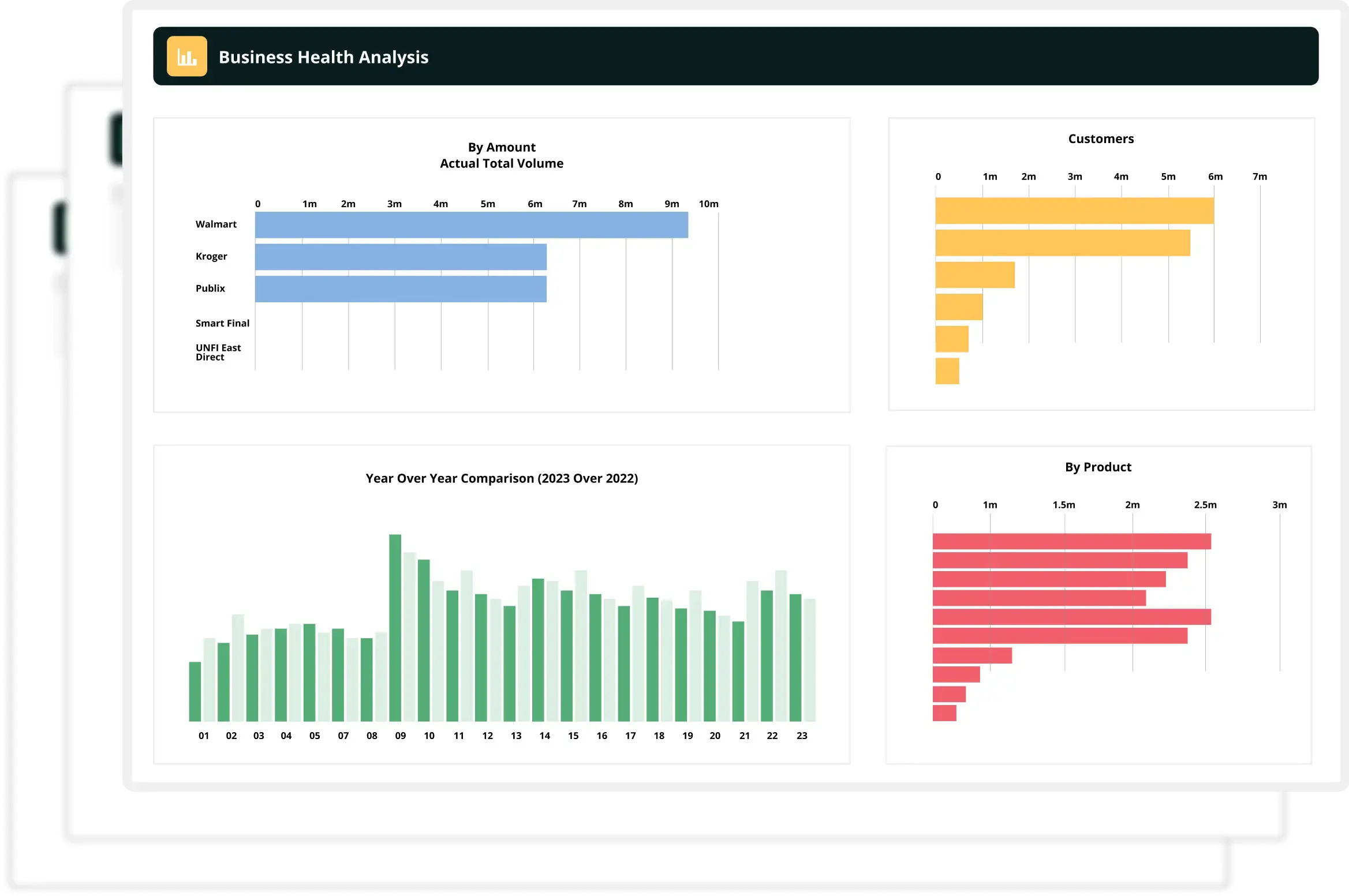
Task: Click the yellow bar chart icon in header
Action: click(186, 56)
